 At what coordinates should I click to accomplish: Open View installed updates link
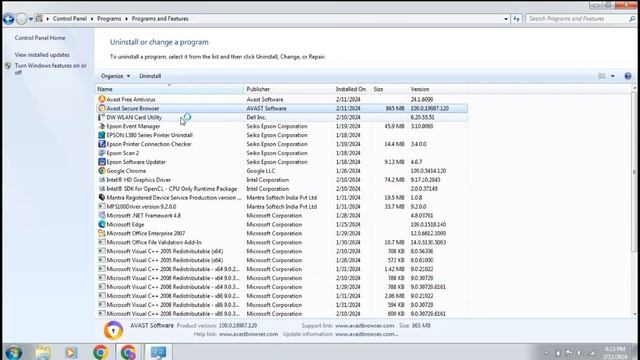tap(42, 55)
